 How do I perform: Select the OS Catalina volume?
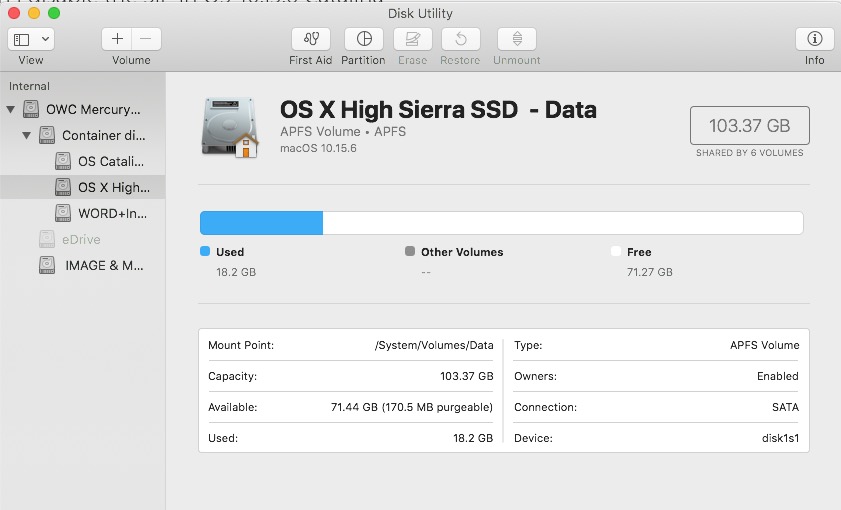83,161
